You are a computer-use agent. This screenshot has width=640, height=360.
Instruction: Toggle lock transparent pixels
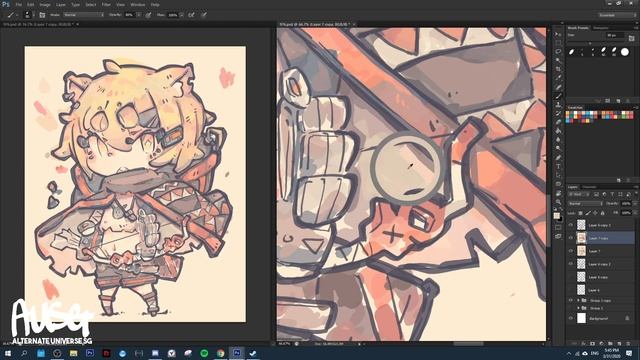coord(580,213)
